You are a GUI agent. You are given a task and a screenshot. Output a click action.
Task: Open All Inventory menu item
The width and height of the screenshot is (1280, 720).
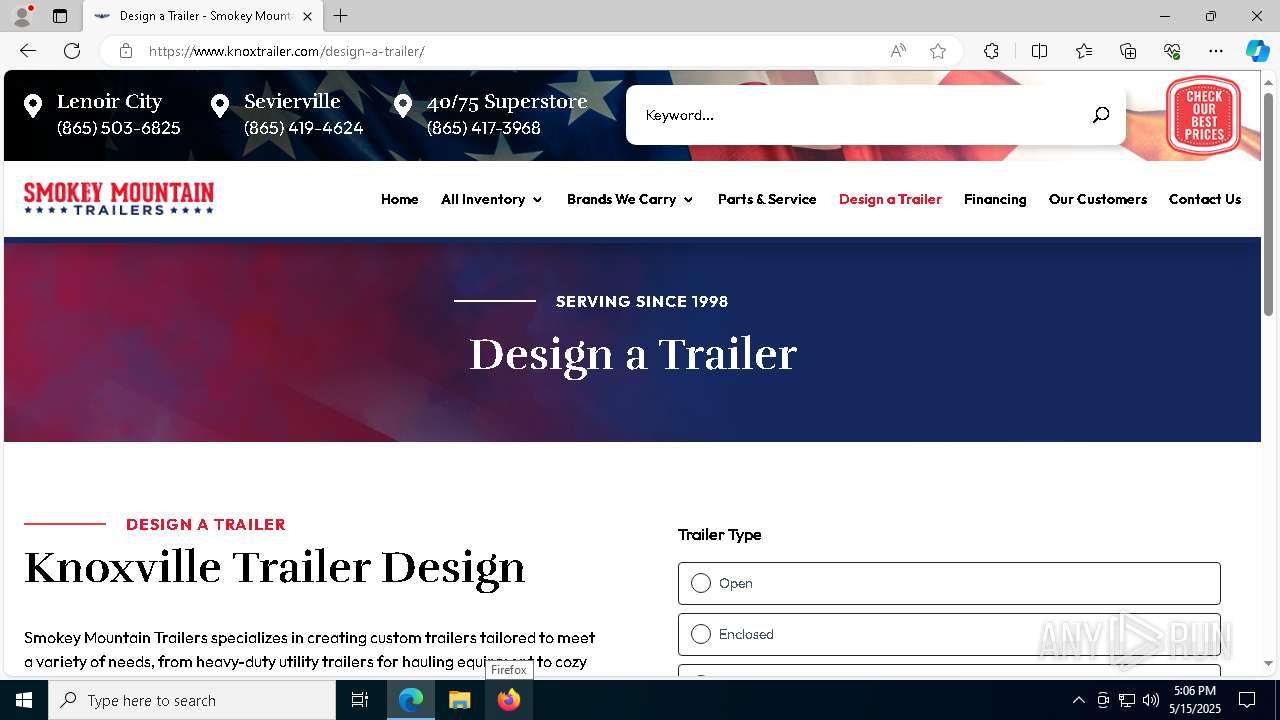click(x=483, y=199)
